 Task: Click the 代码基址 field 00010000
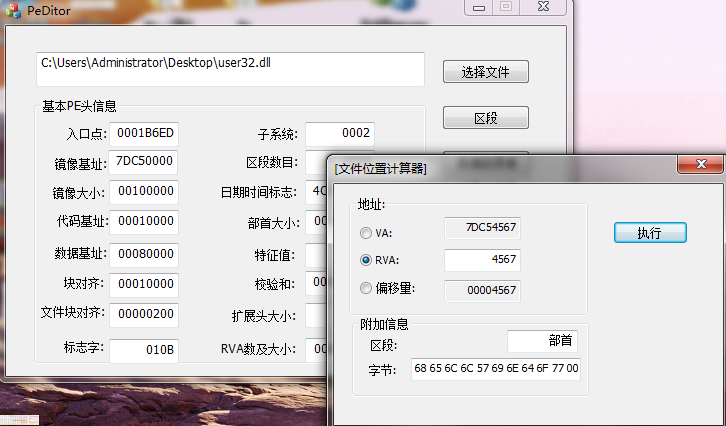click(x=144, y=222)
